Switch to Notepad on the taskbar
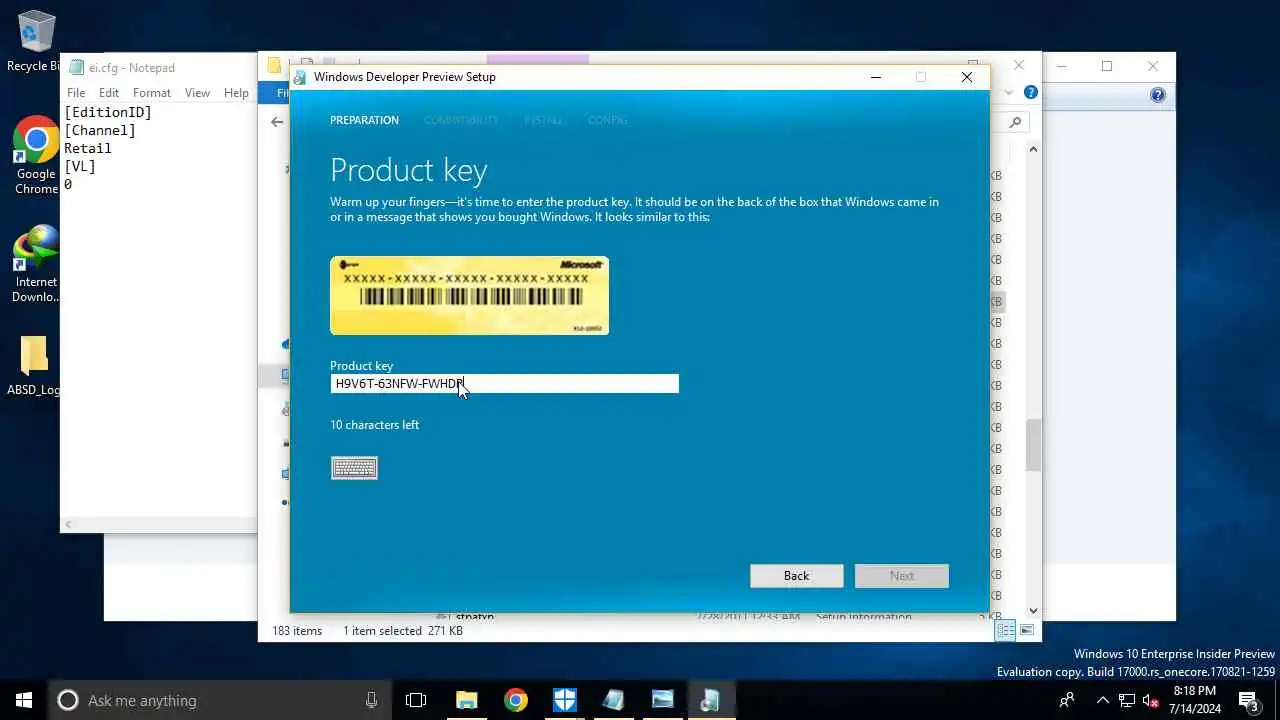This screenshot has height=720, width=1280. 613,700
